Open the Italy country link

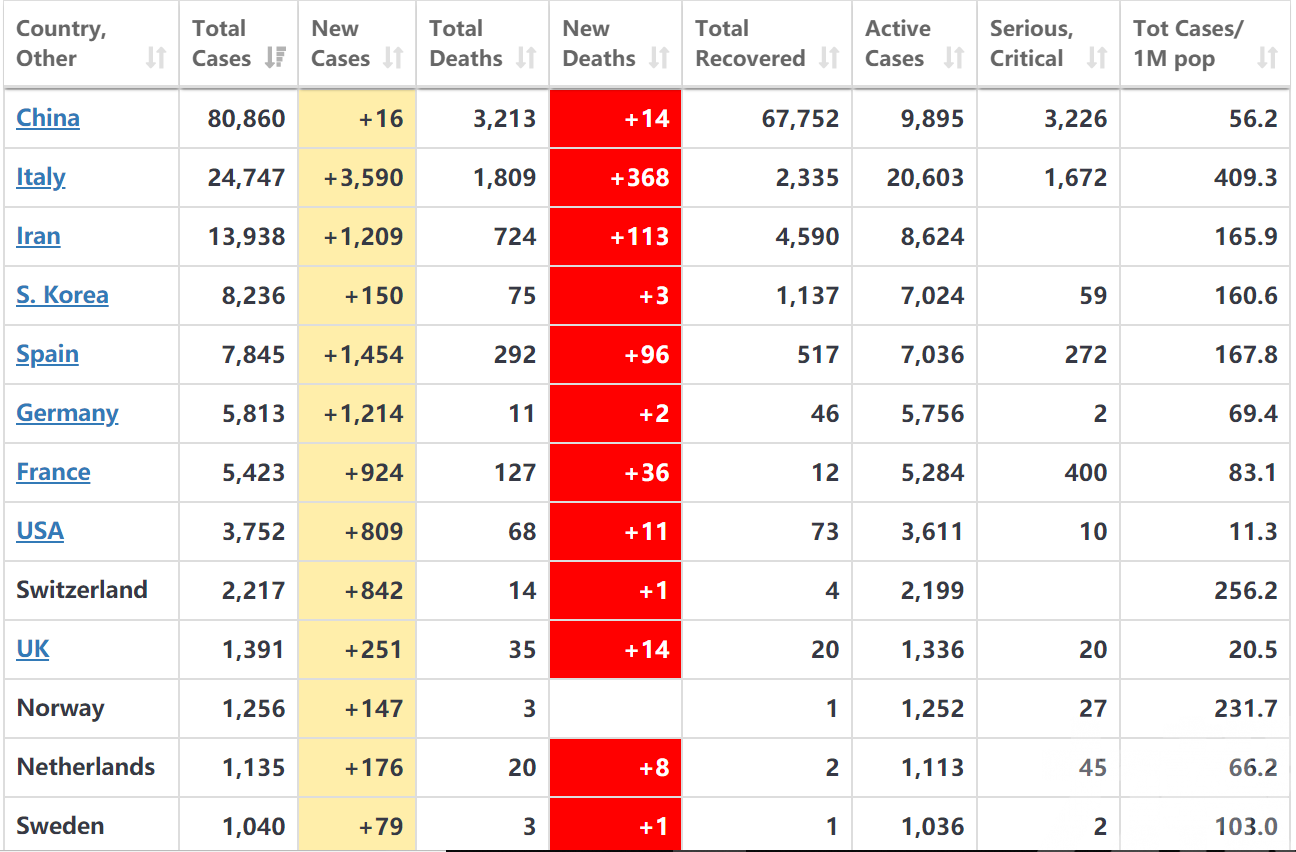pos(41,177)
